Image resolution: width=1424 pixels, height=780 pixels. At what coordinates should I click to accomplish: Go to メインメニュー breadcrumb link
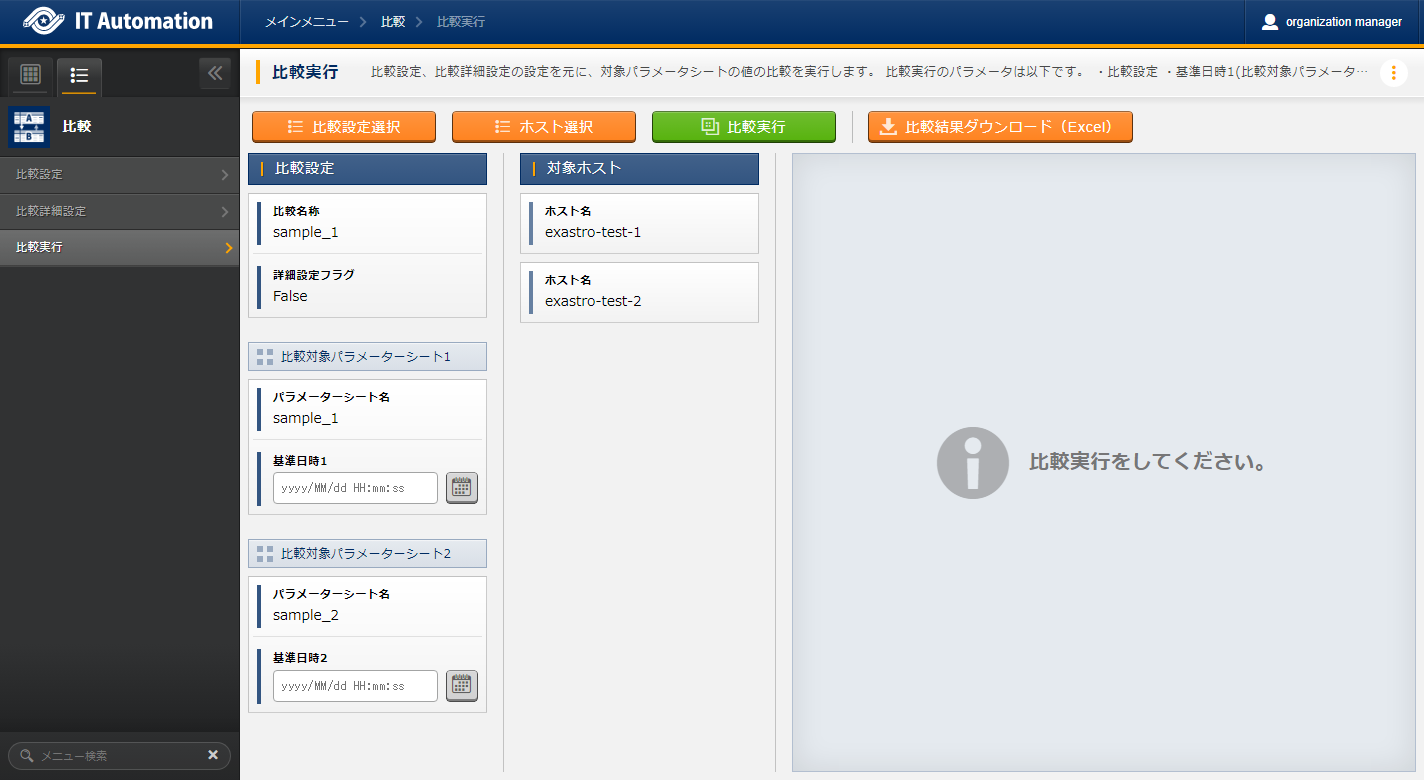(307, 21)
